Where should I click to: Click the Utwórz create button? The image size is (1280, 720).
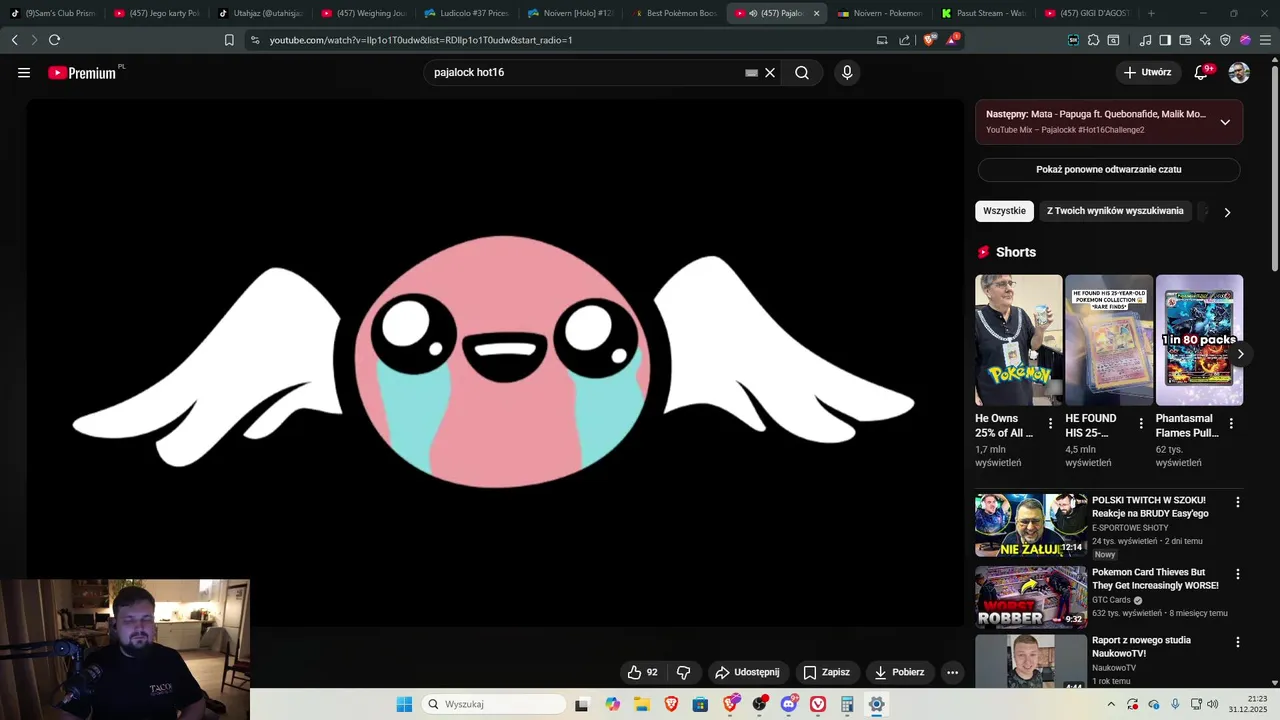pos(1147,72)
